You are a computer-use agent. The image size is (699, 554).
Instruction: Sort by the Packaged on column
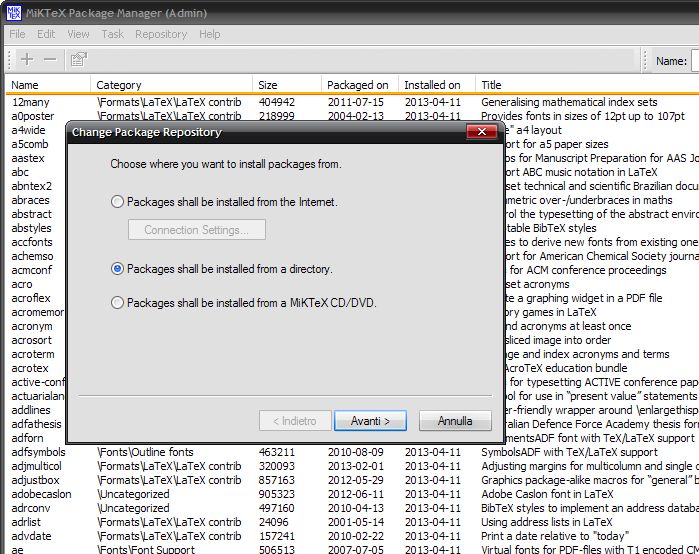click(359, 85)
